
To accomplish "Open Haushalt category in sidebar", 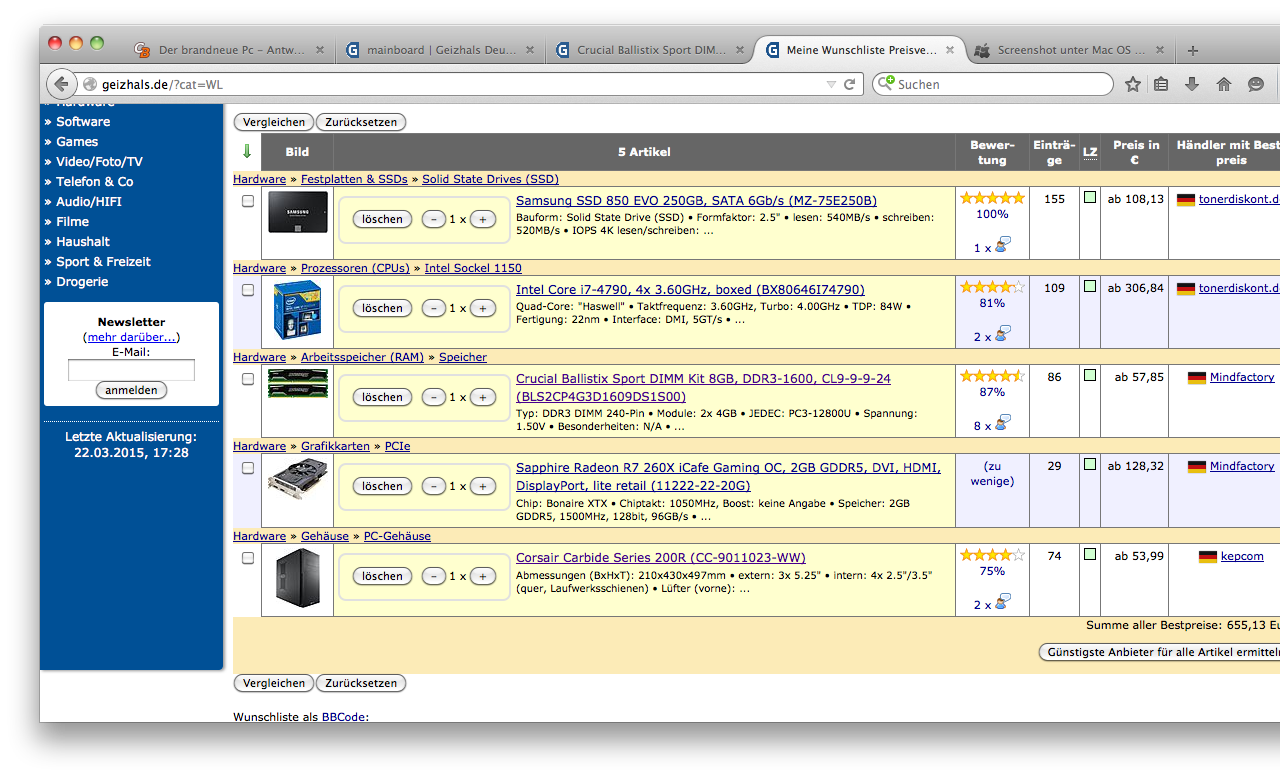I will [83, 242].
